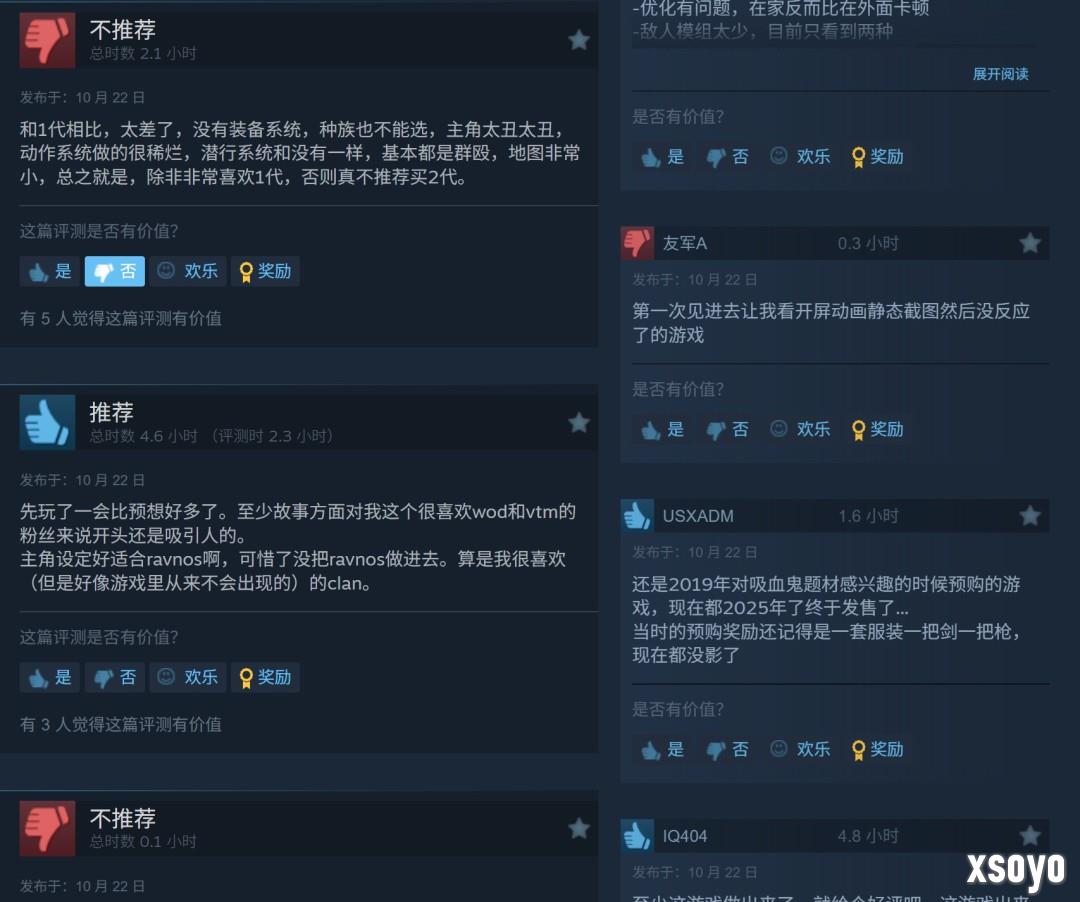Click 友军A's thumbs-down review icon

tap(637, 243)
